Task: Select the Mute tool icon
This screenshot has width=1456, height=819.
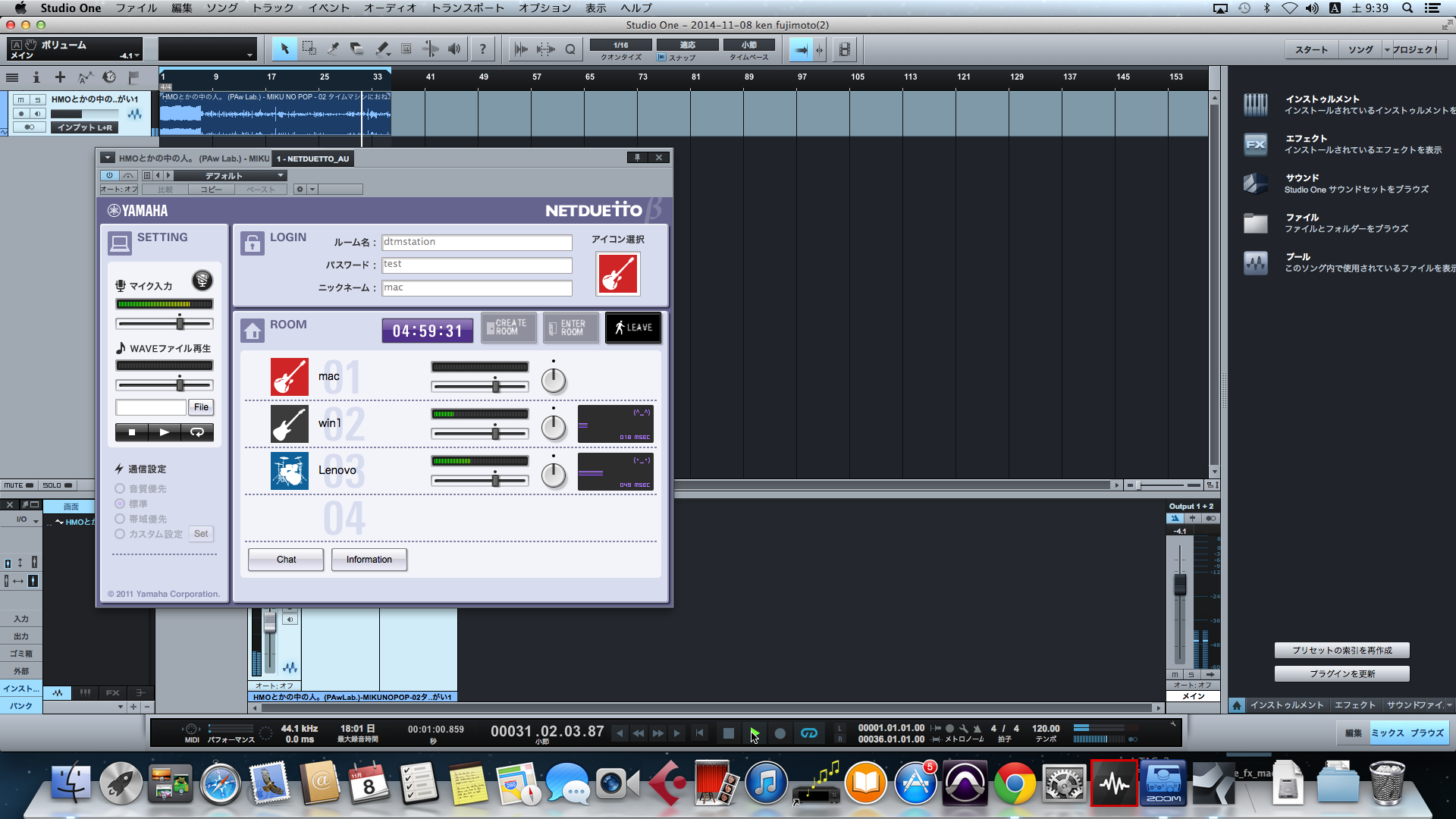Action: (406, 49)
